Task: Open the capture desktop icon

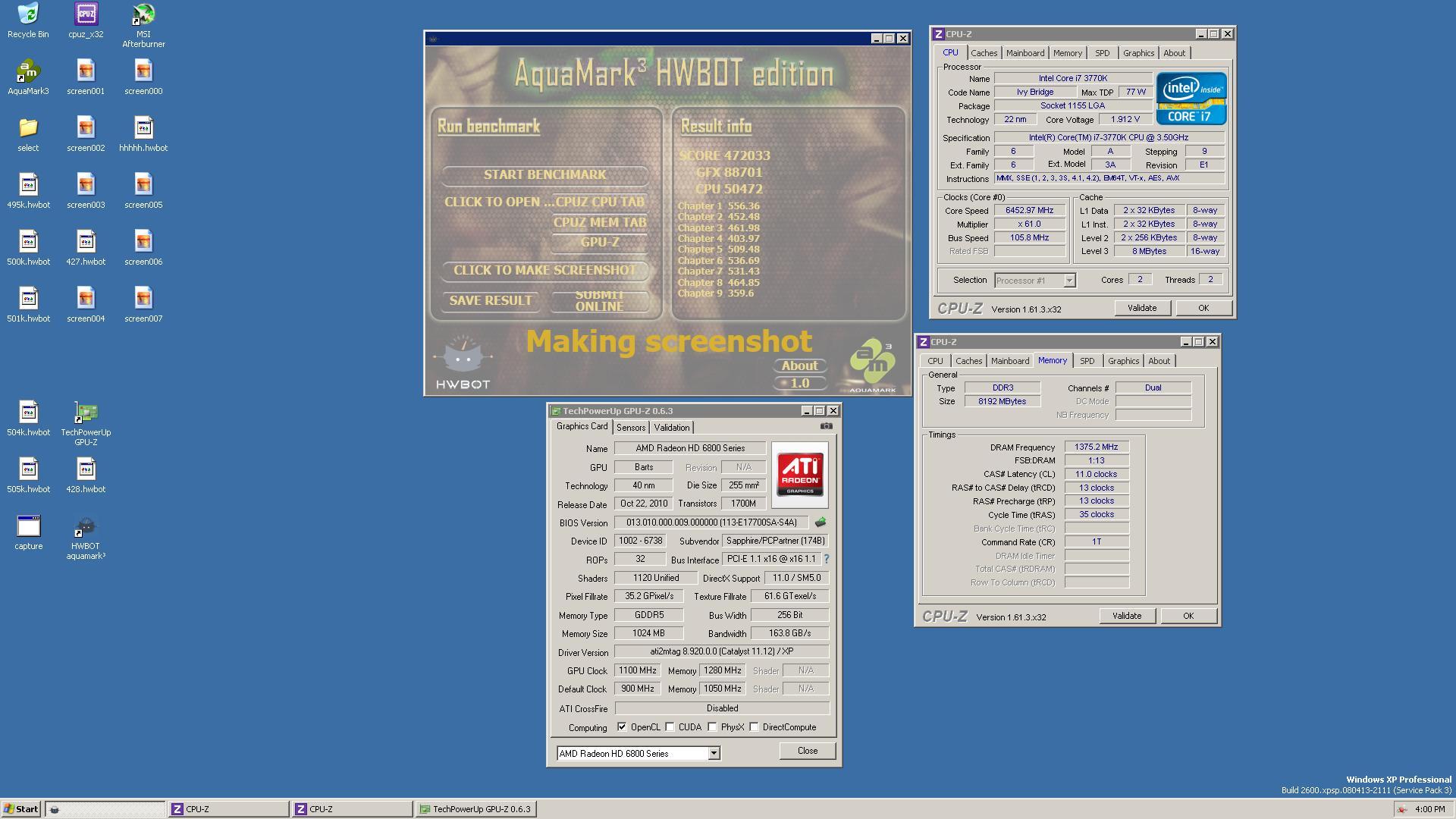Action: click(x=28, y=532)
